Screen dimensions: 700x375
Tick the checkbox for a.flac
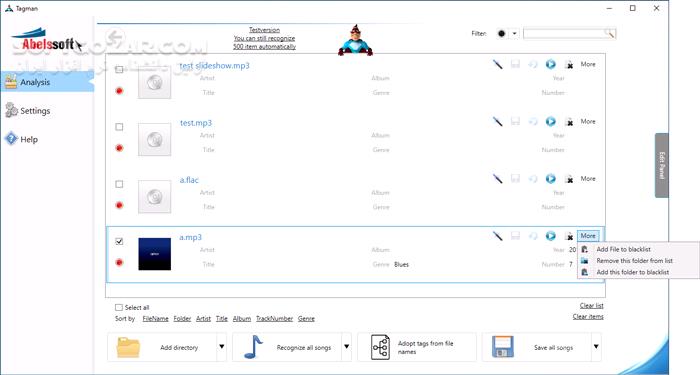pos(119,184)
